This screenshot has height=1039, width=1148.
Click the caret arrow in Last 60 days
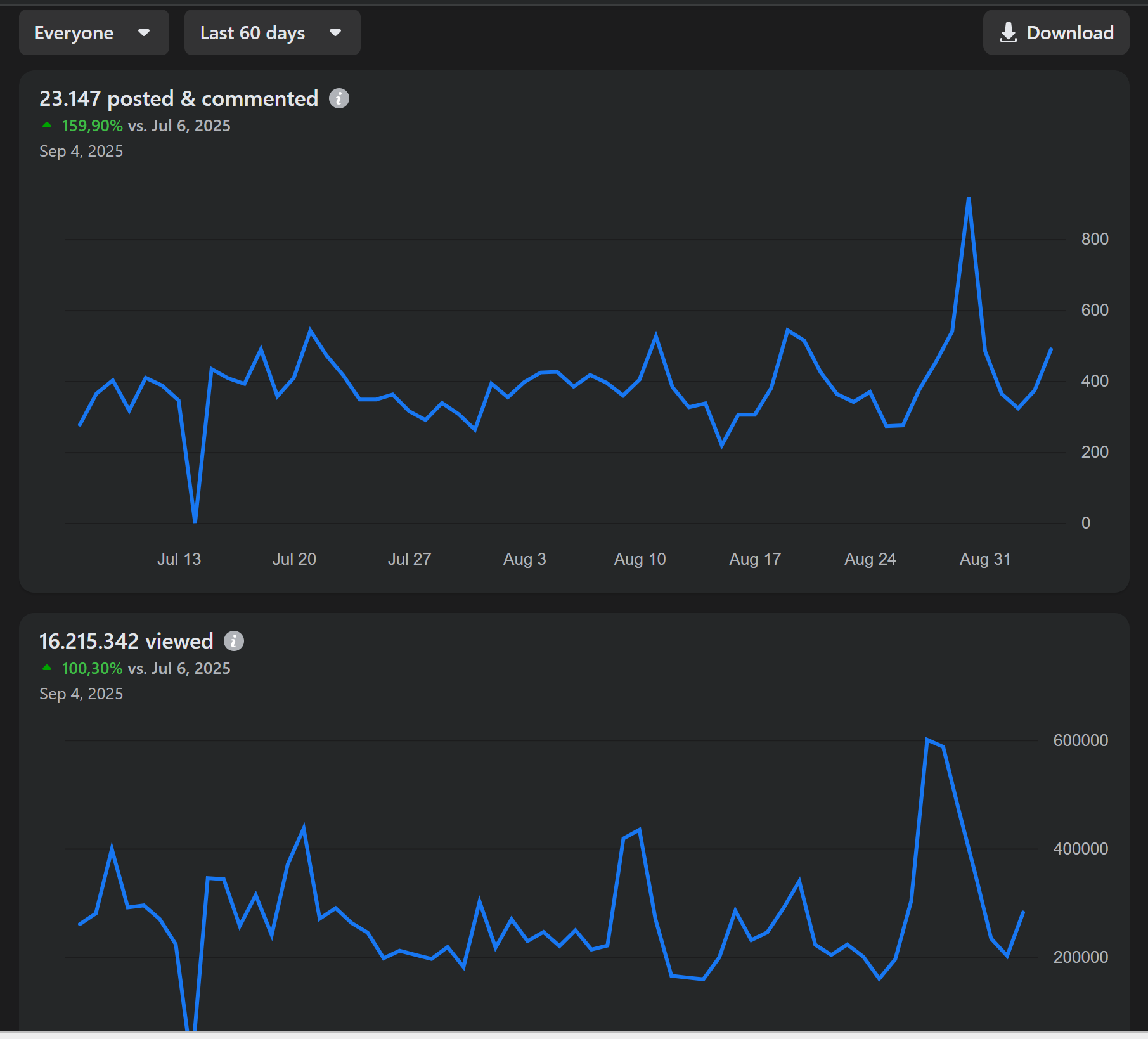point(335,33)
